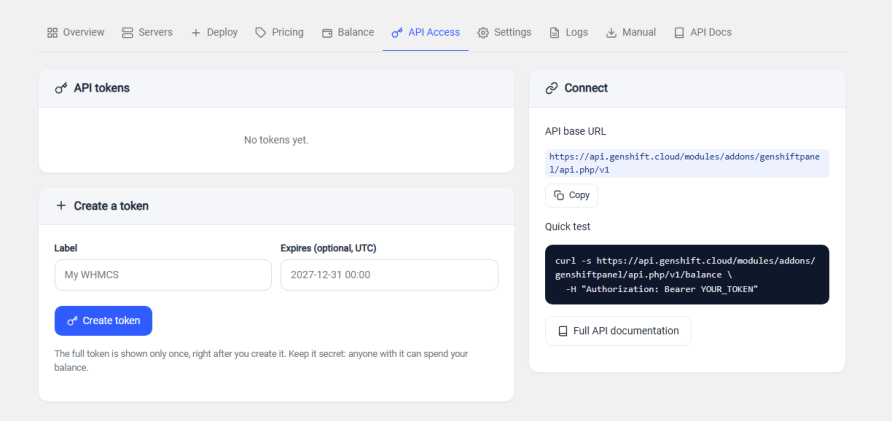Click the Quick test curl code block
Image resolution: width=892 pixels, height=421 pixels.
pyautogui.click(x=687, y=275)
